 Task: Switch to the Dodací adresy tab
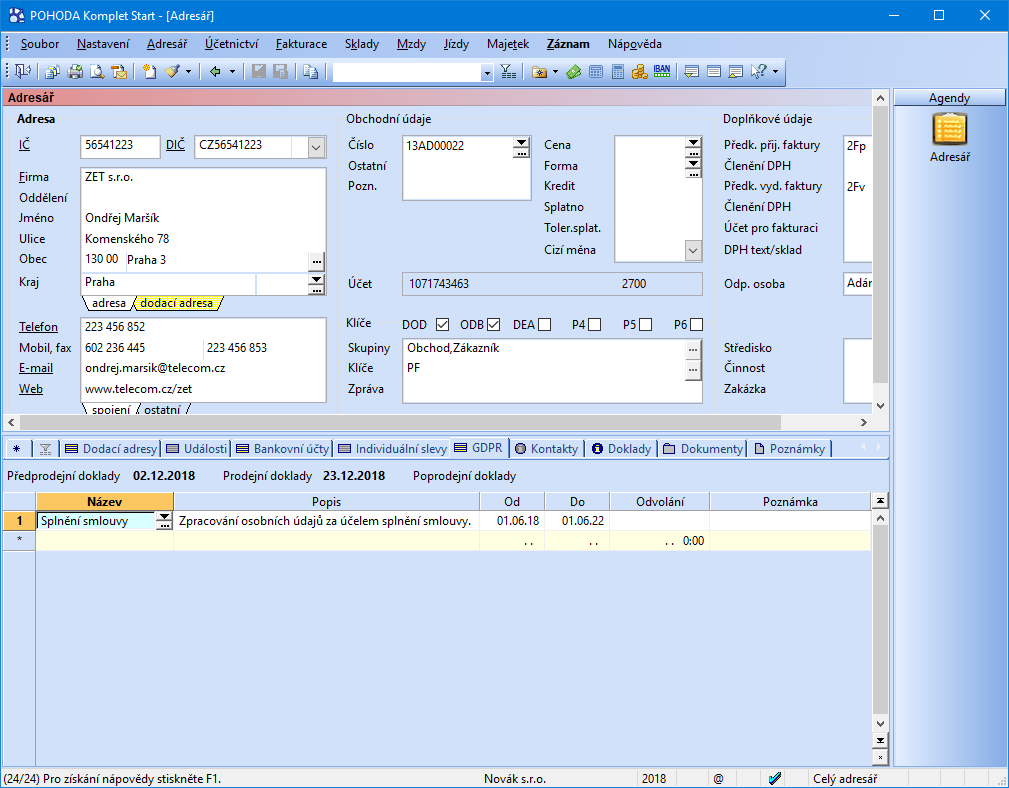pos(111,448)
